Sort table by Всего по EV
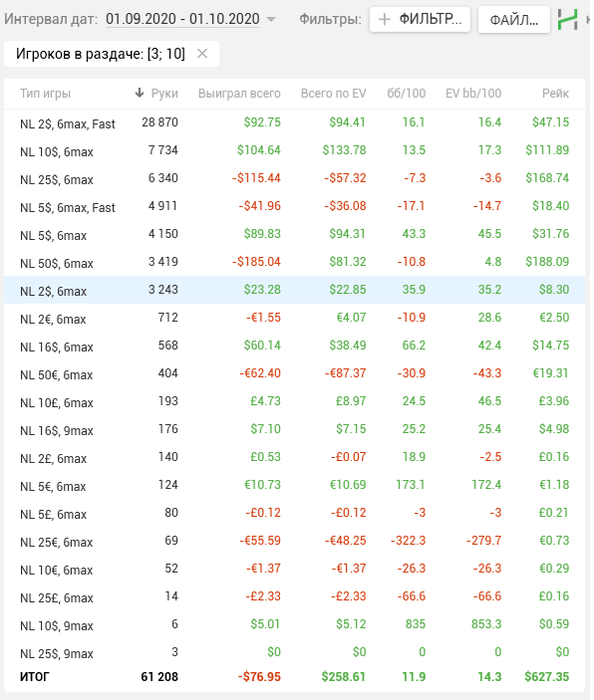 coord(333,93)
